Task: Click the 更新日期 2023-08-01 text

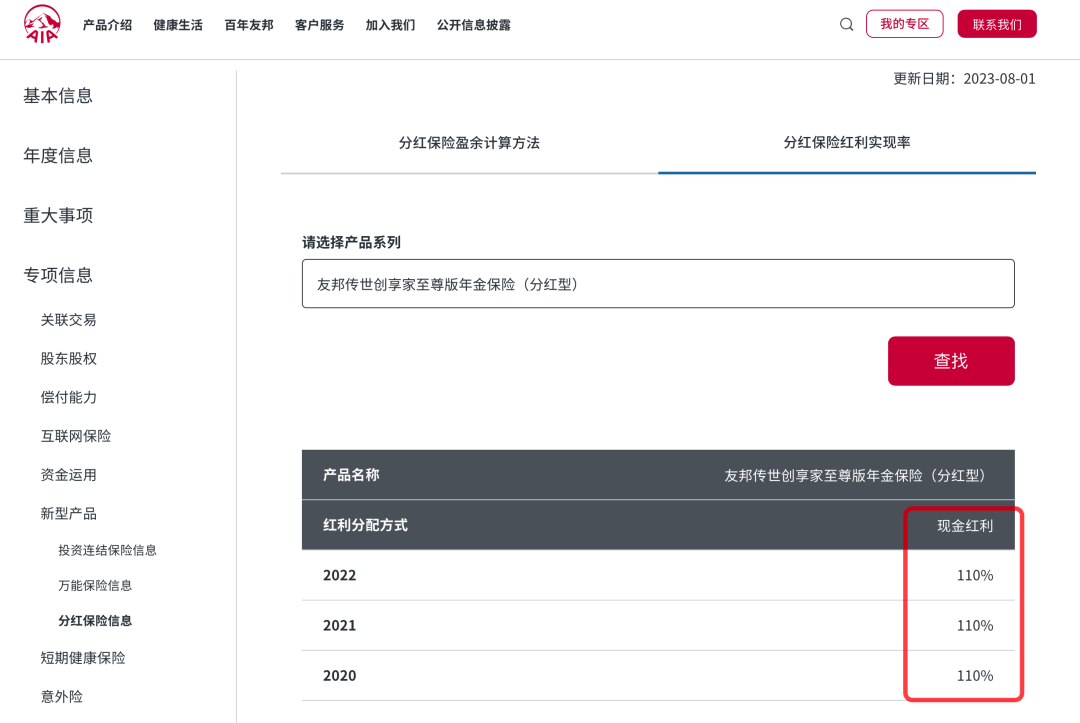Action: tap(964, 78)
